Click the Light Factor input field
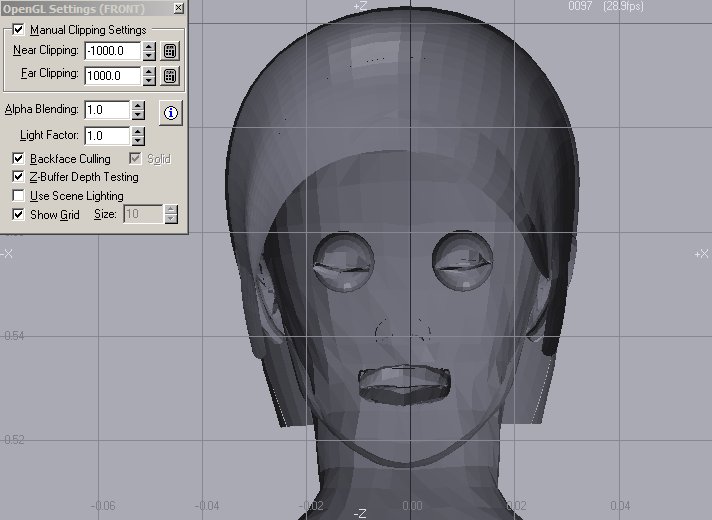Screen dimensions: 712x520 tap(106, 136)
